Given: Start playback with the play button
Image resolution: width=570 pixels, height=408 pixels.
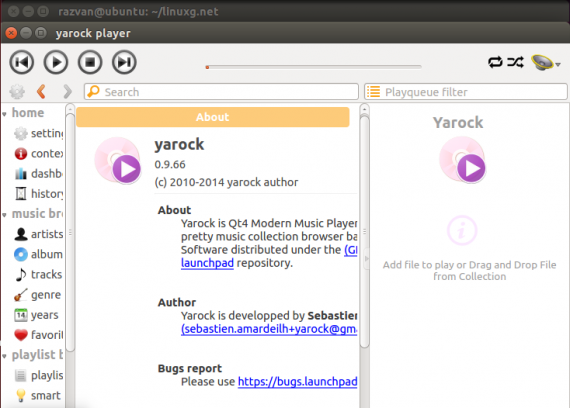Looking at the screenshot, I should (56, 62).
